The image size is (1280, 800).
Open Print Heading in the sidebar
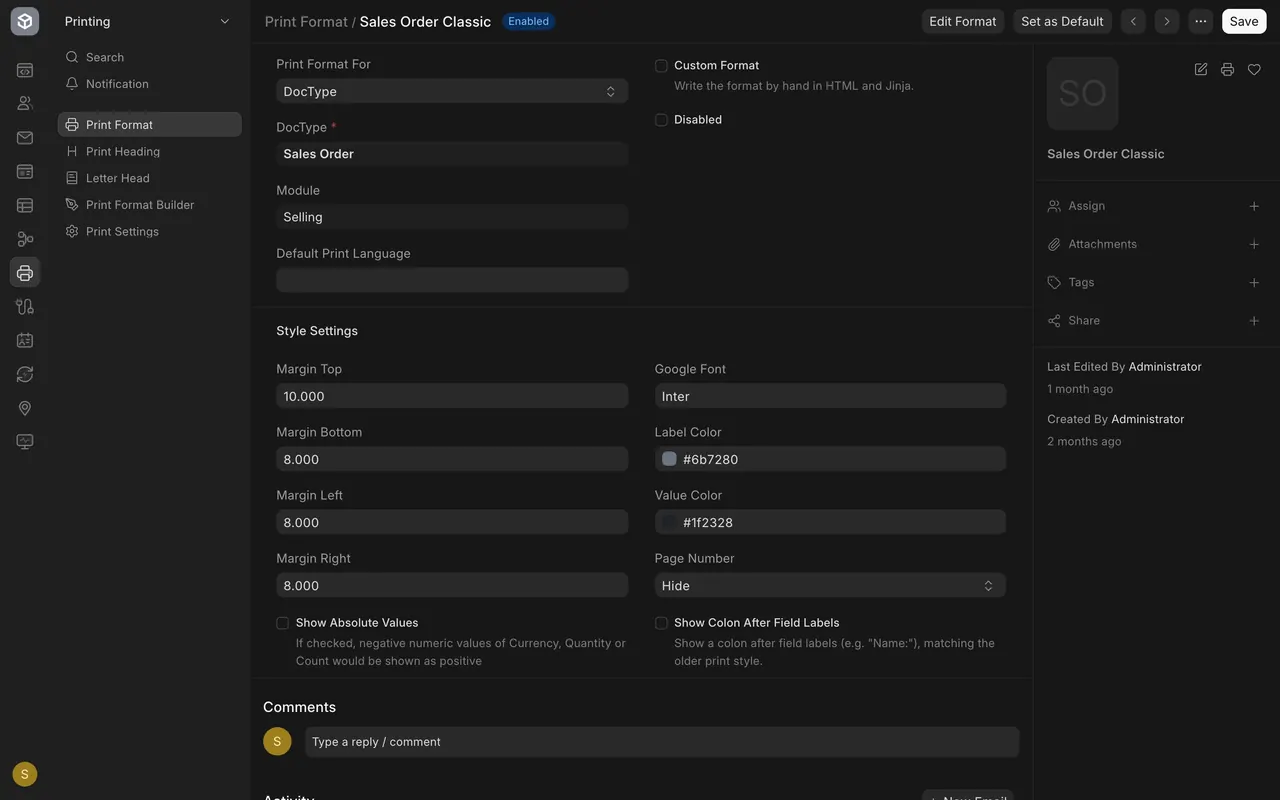point(150,151)
